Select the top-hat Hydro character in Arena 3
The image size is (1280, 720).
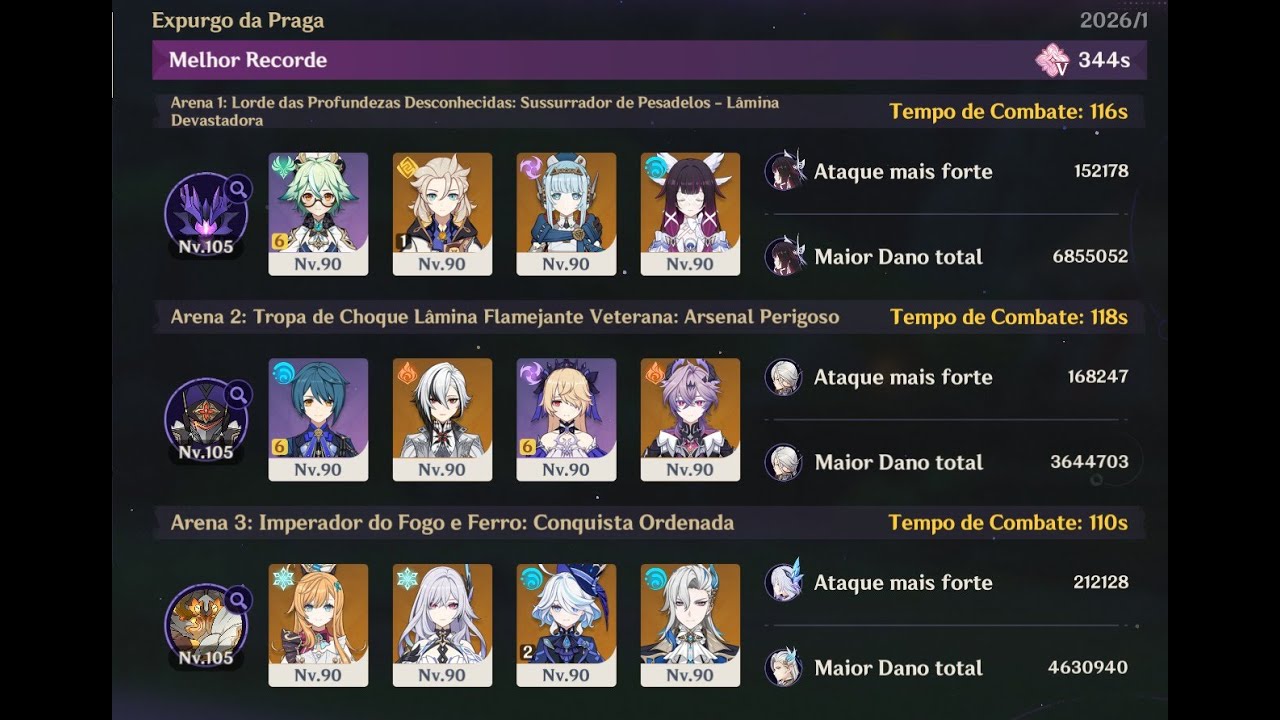point(566,626)
